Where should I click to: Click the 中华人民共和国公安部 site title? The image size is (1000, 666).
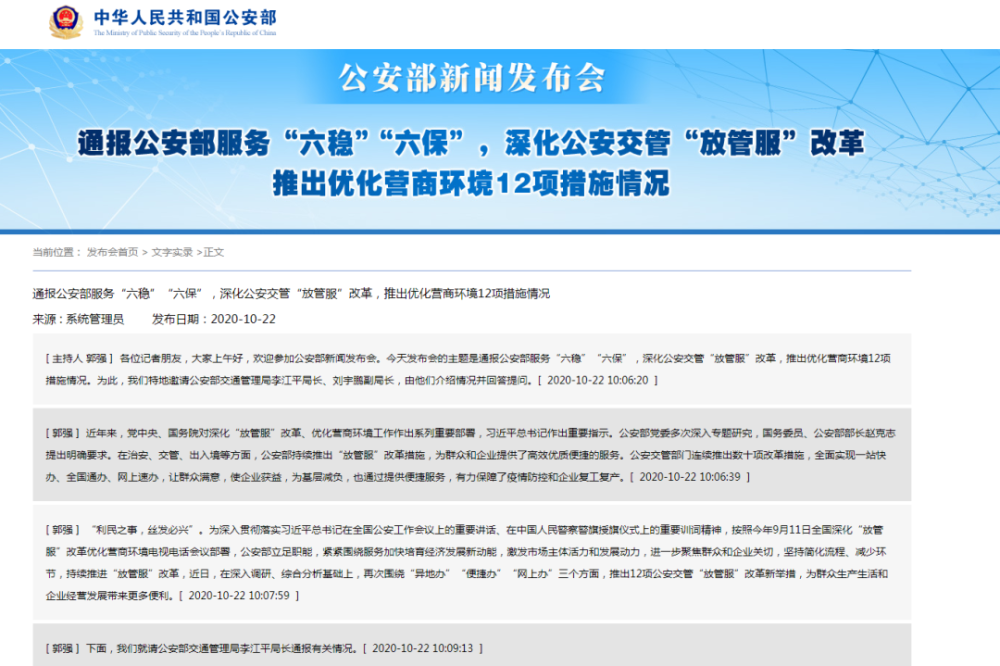185,17
